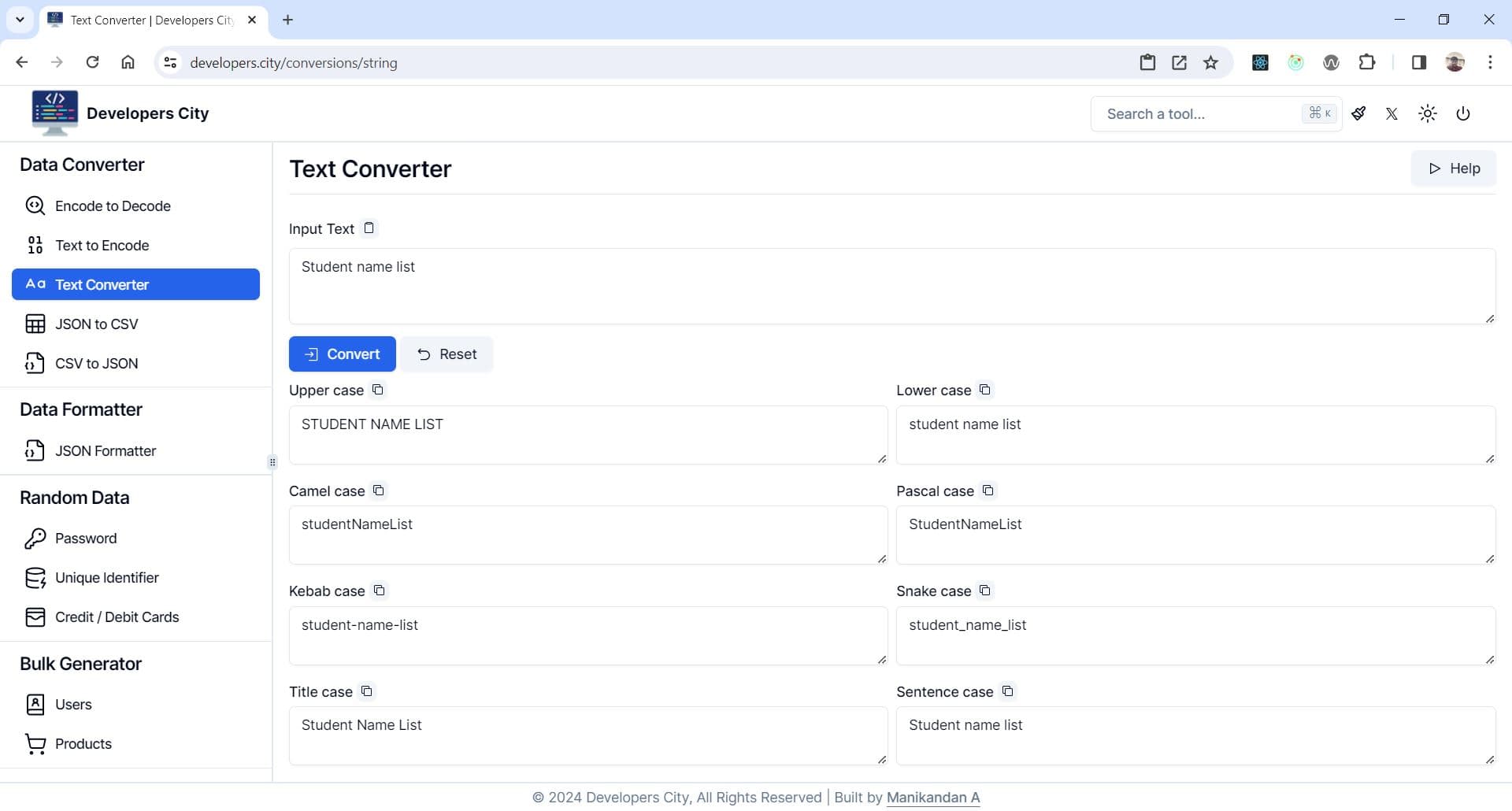Visit the X social media icon
The height and width of the screenshot is (811, 1512).
click(1392, 113)
